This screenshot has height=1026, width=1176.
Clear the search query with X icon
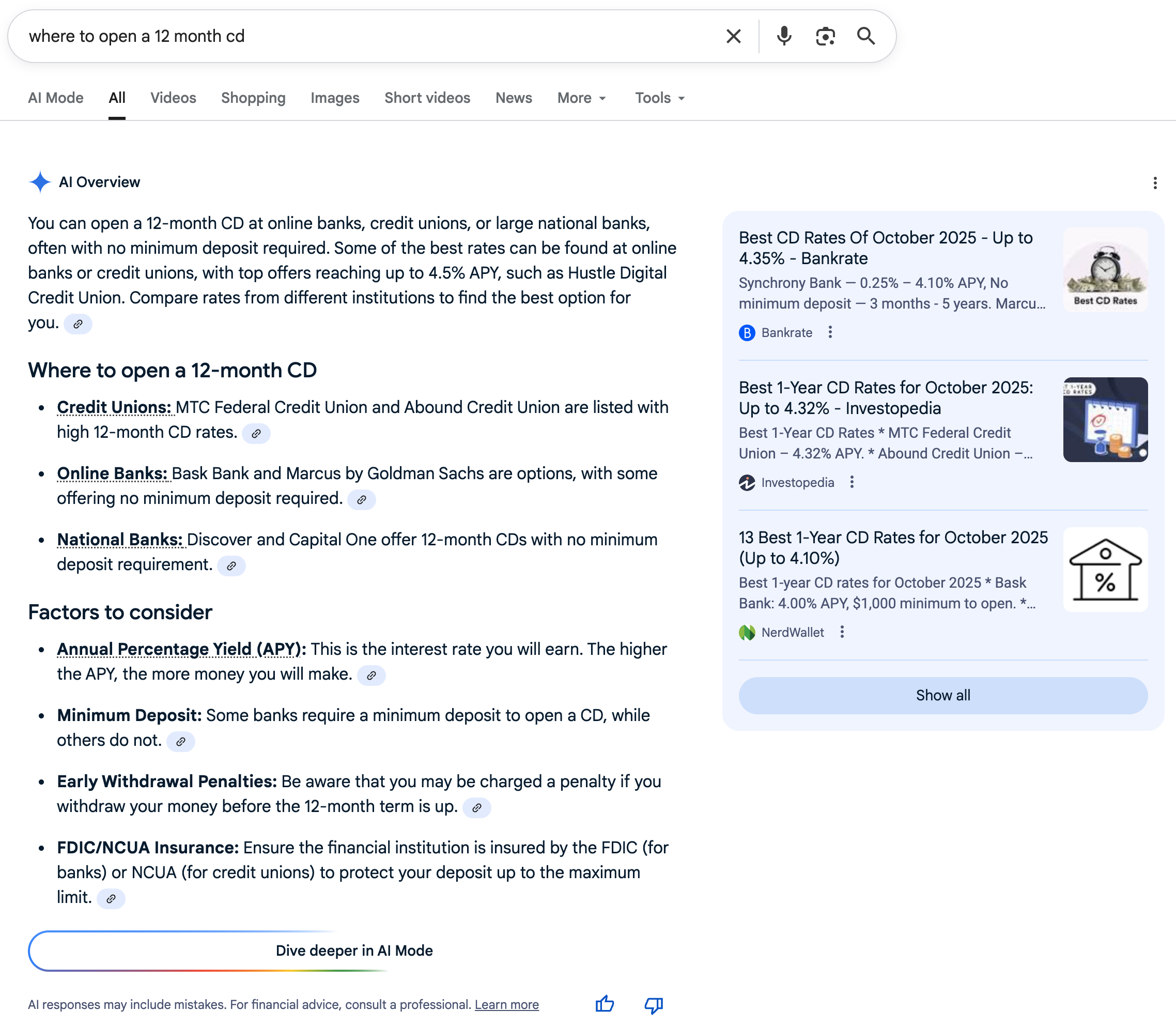pyautogui.click(x=733, y=37)
